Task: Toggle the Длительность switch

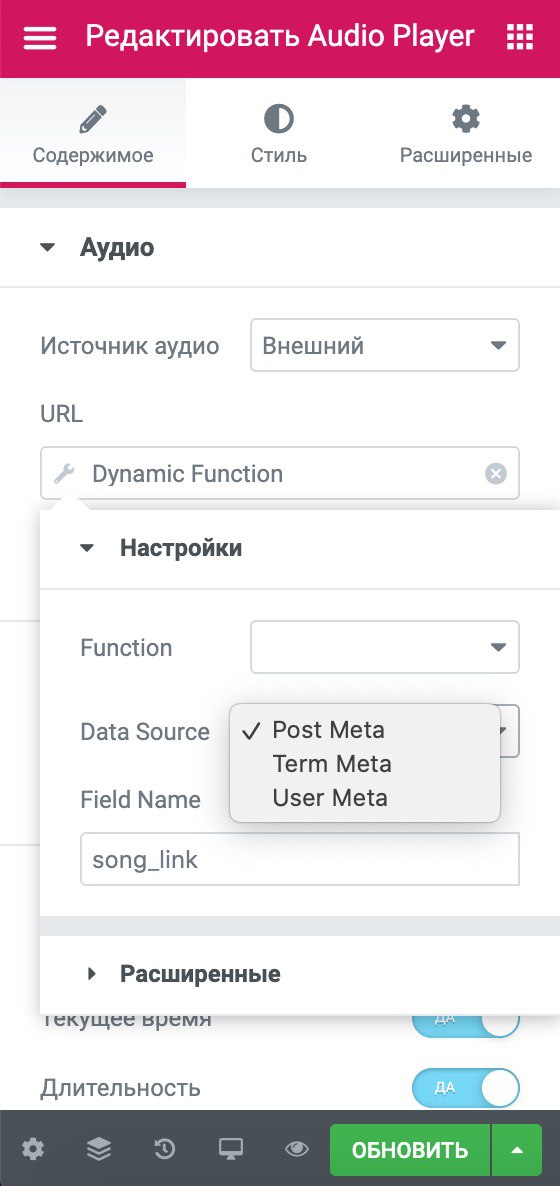Action: point(465,1088)
